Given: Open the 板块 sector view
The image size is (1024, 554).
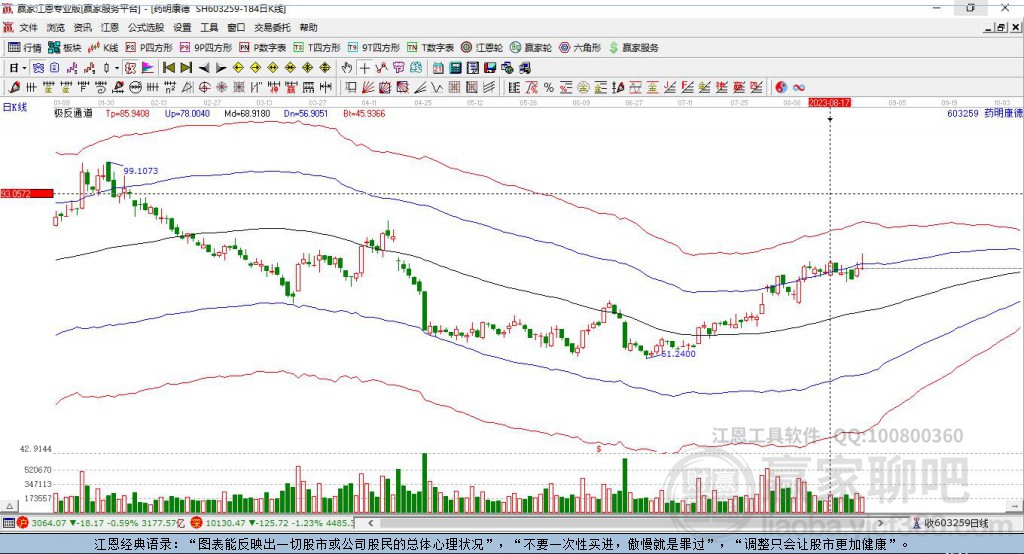Looking at the screenshot, I should (x=65, y=48).
